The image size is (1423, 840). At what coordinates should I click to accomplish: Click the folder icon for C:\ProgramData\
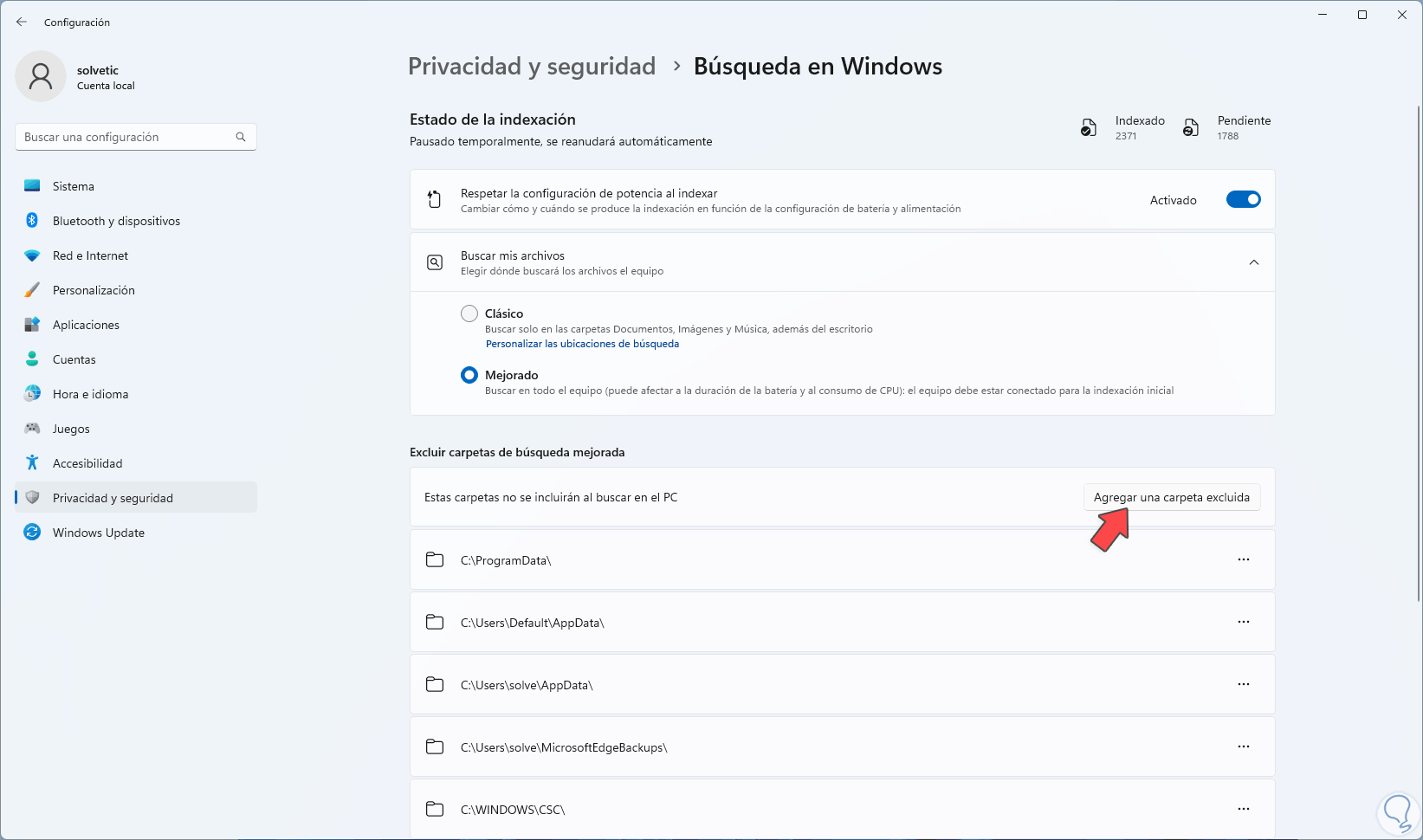coord(435,560)
